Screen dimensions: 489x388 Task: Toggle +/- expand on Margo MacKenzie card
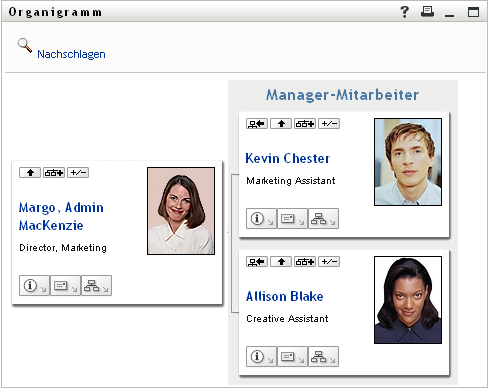pyautogui.click(x=78, y=173)
